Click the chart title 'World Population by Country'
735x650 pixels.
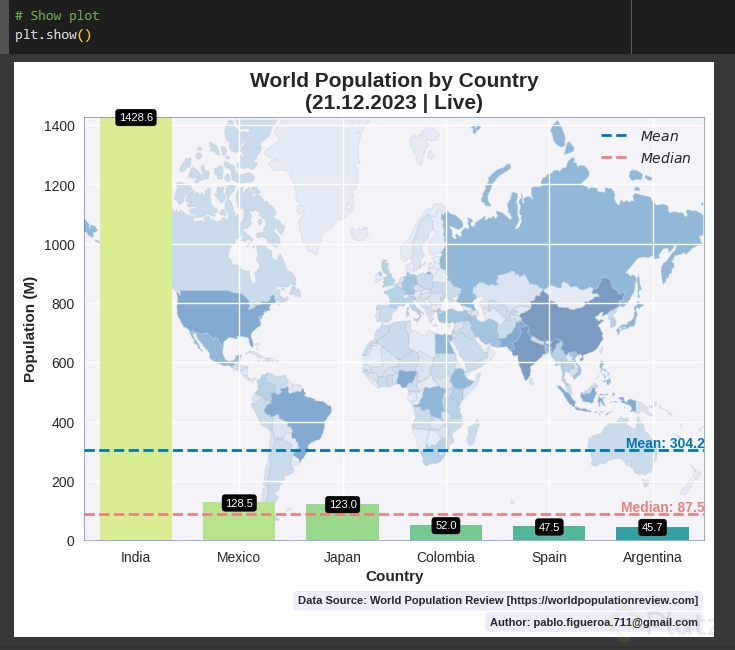[394, 80]
